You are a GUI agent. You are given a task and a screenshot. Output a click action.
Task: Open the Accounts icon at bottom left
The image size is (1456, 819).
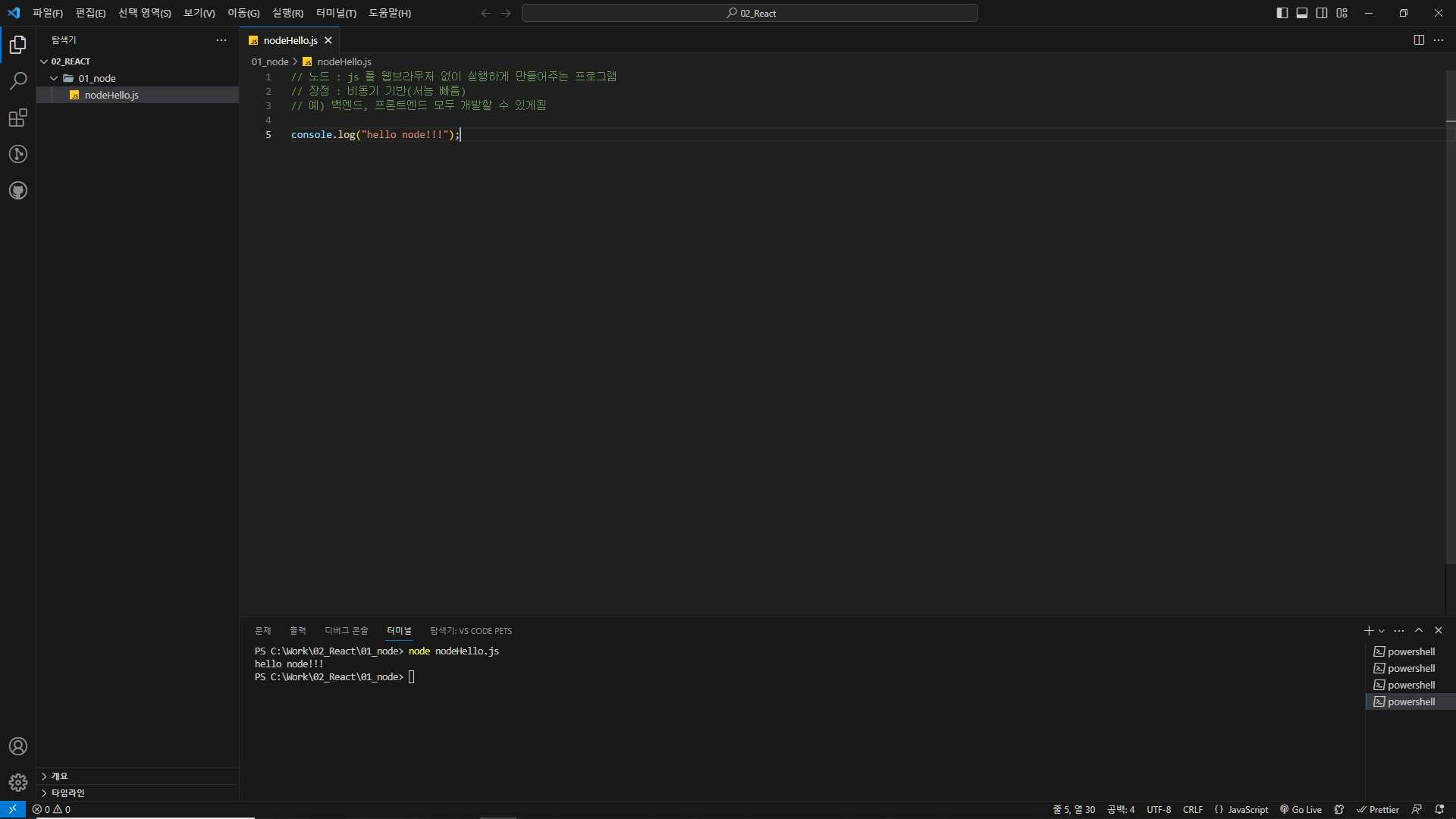[x=18, y=746]
